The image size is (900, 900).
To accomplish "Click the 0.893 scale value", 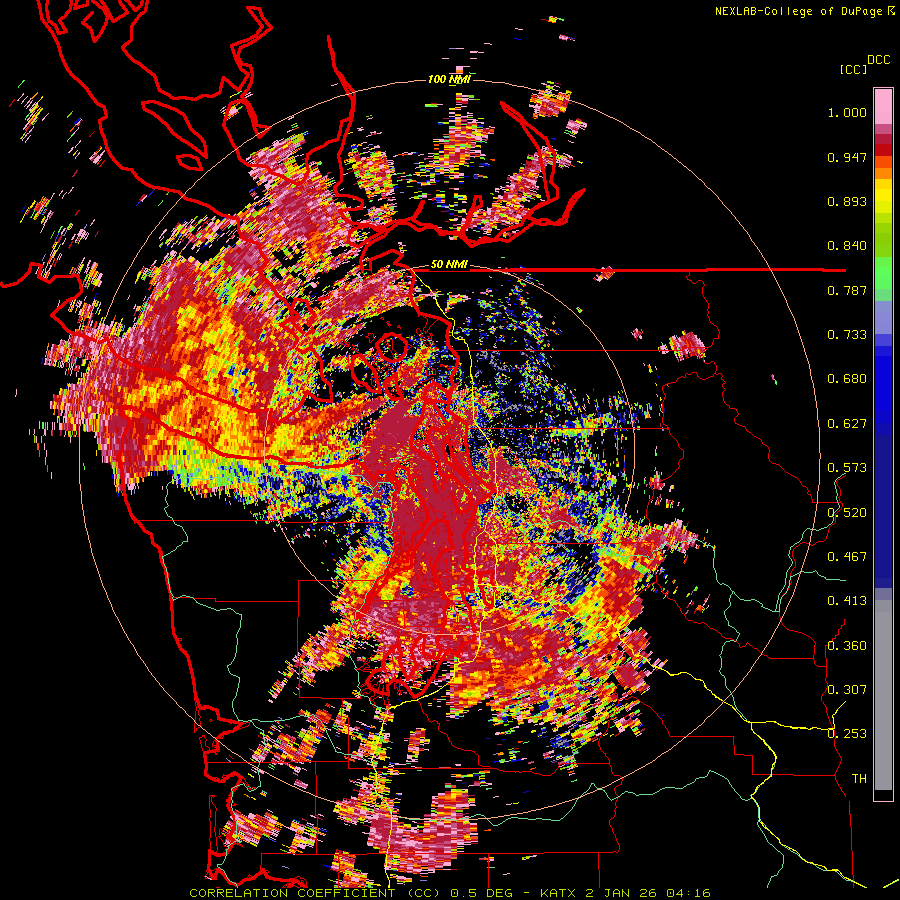I will coord(847,201).
